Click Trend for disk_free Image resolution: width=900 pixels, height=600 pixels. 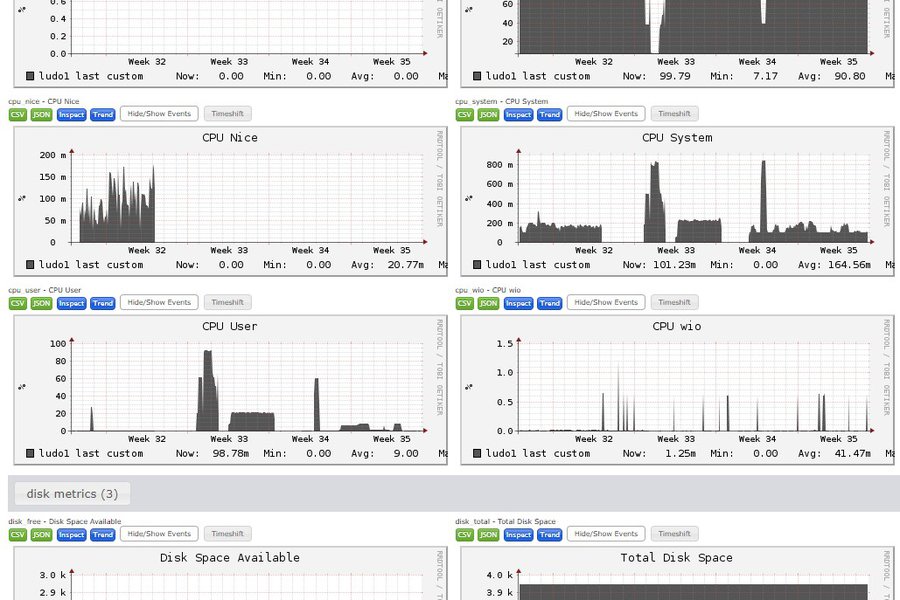pyautogui.click(x=103, y=535)
